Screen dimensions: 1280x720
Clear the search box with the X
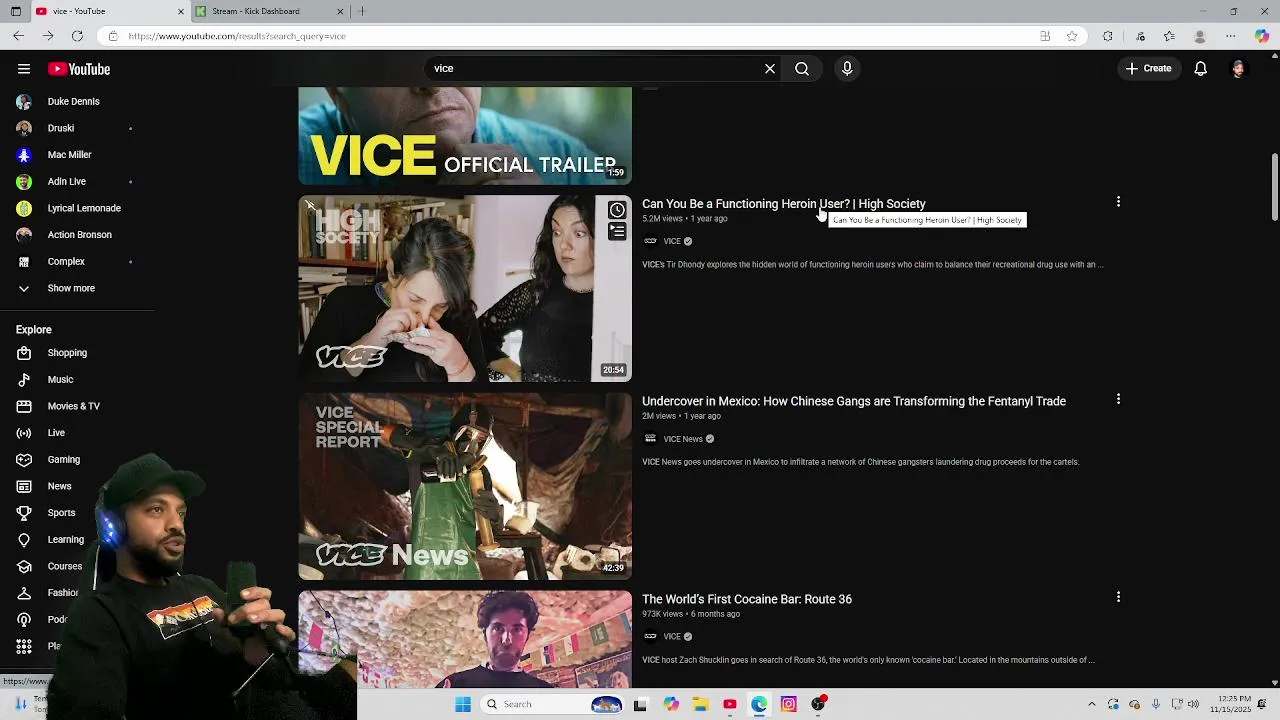[770, 69]
